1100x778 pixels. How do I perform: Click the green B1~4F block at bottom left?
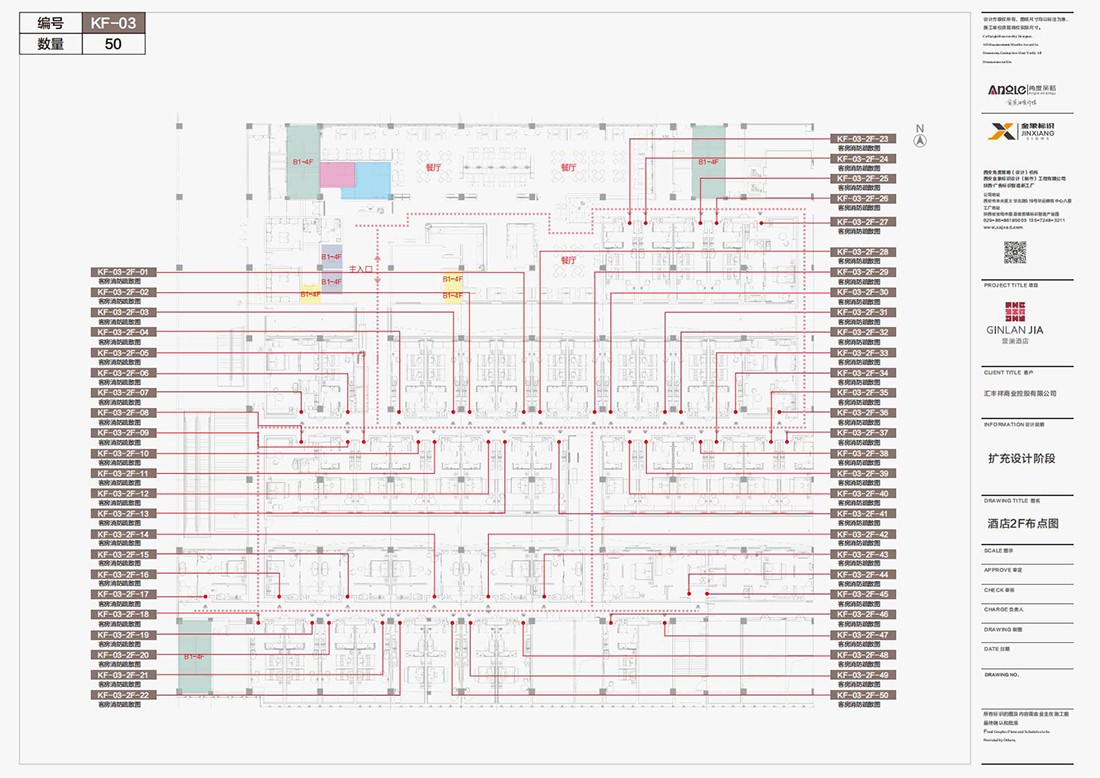[x=194, y=656]
